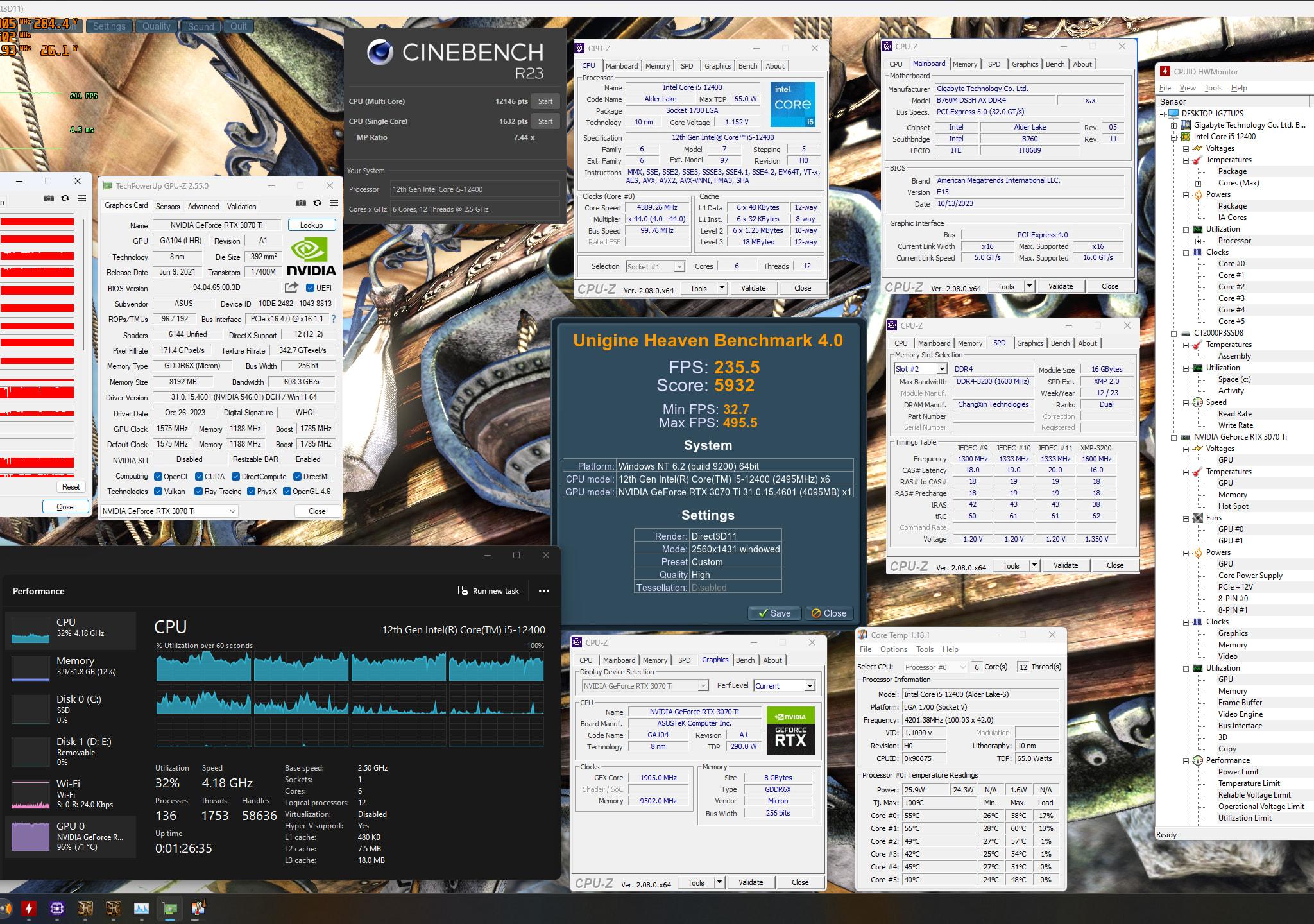Toggle the OpenCL checkbox
Screen dimensions: 1314x924
(158, 476)
